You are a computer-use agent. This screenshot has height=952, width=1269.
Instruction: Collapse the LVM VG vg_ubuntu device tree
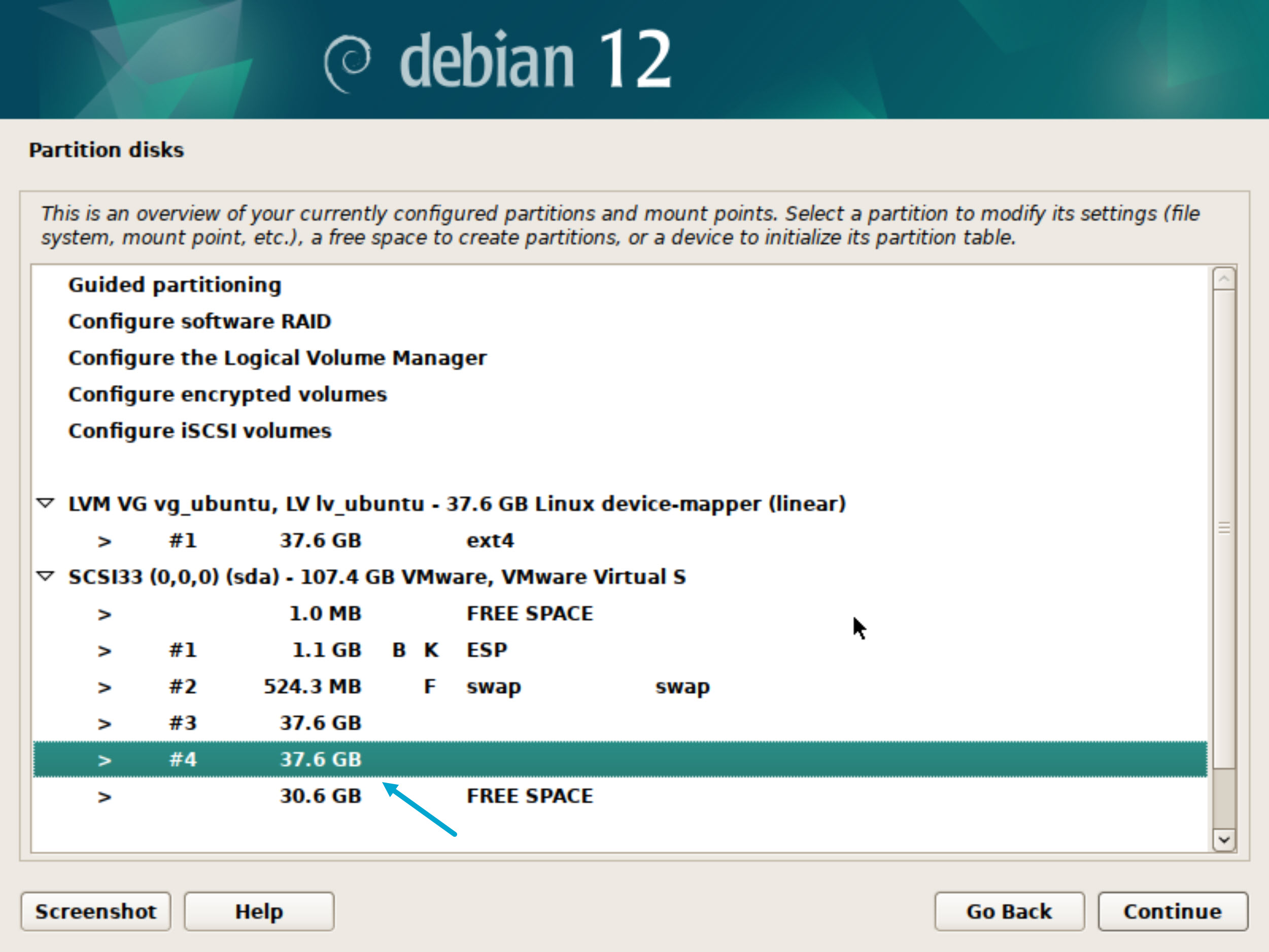[45, 504]
